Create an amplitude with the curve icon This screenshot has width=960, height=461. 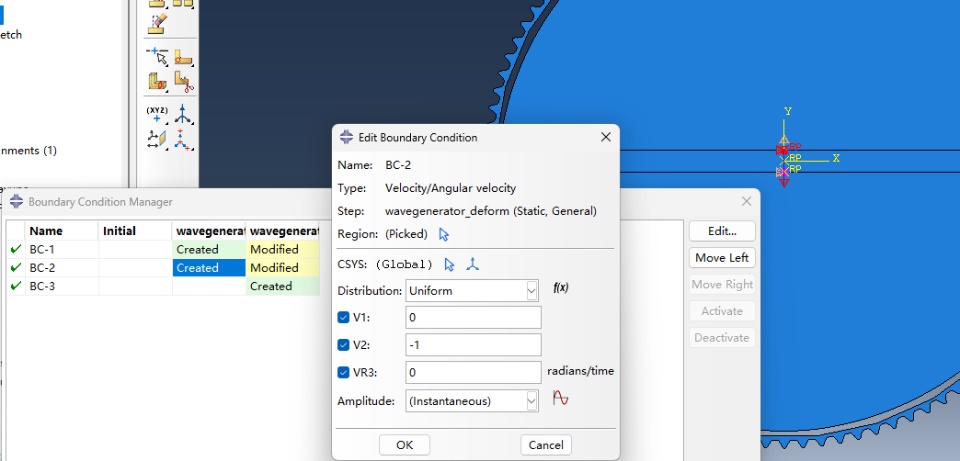(x=560, y=398)
